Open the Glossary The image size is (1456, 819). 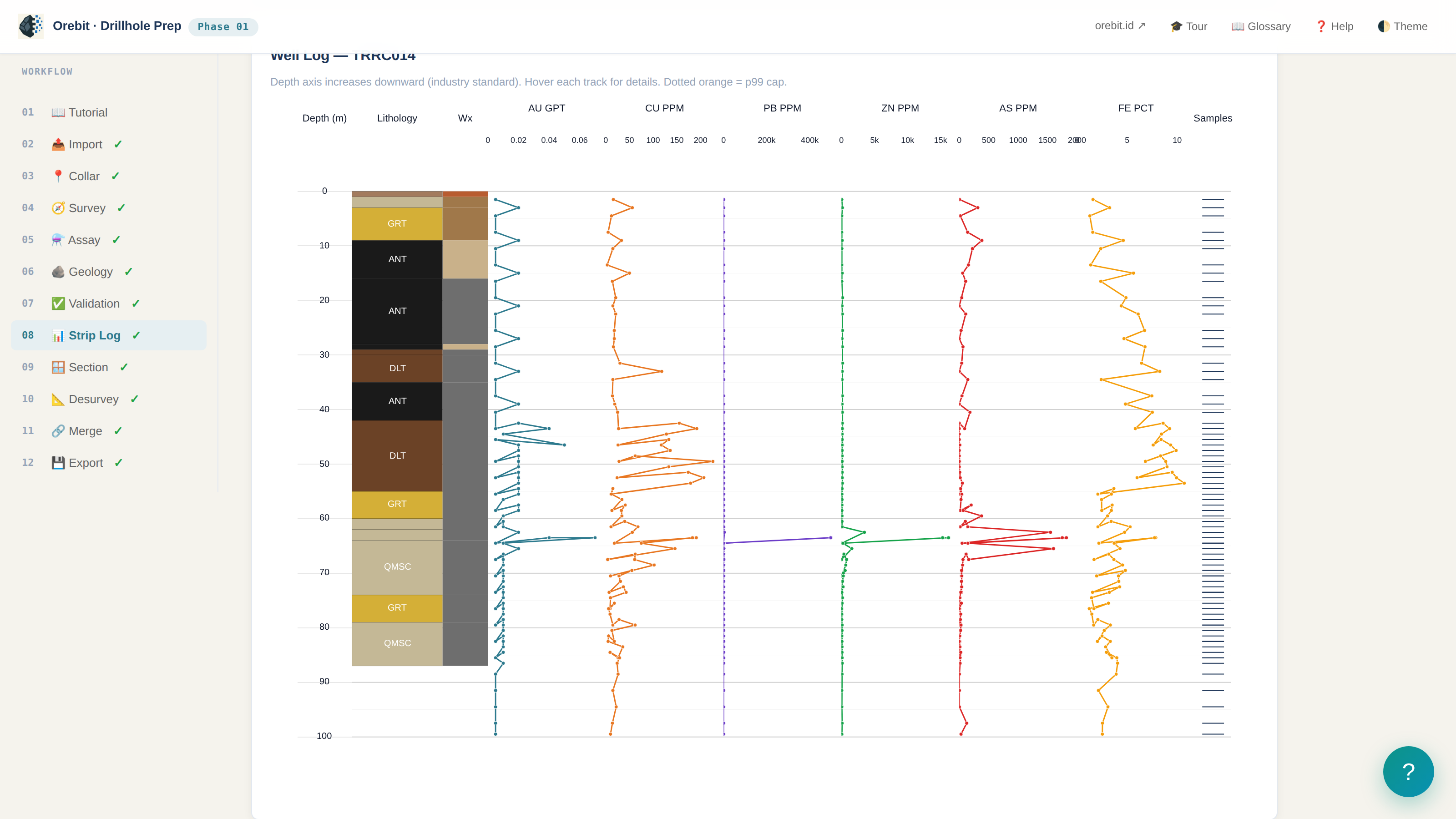click(1261, 26)
